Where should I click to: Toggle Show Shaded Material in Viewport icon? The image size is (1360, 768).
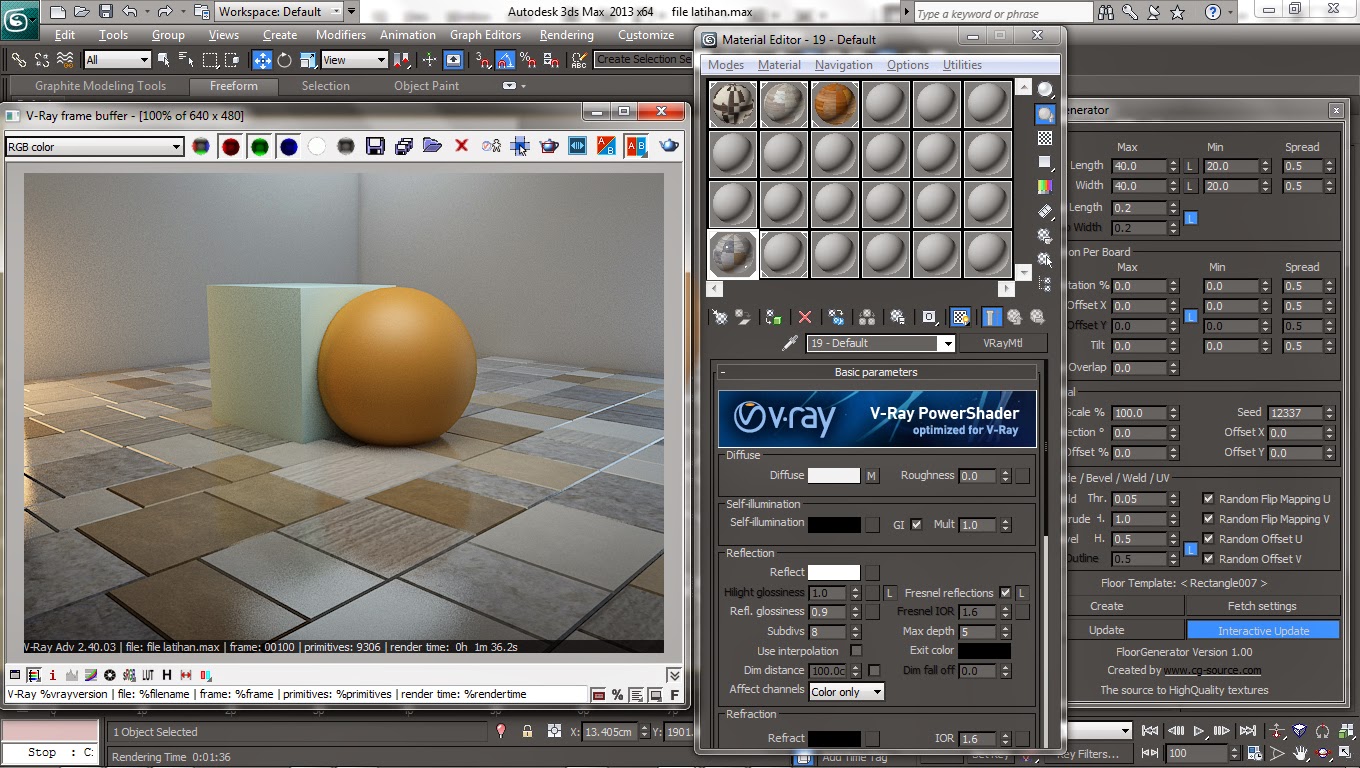pos(960,317)
